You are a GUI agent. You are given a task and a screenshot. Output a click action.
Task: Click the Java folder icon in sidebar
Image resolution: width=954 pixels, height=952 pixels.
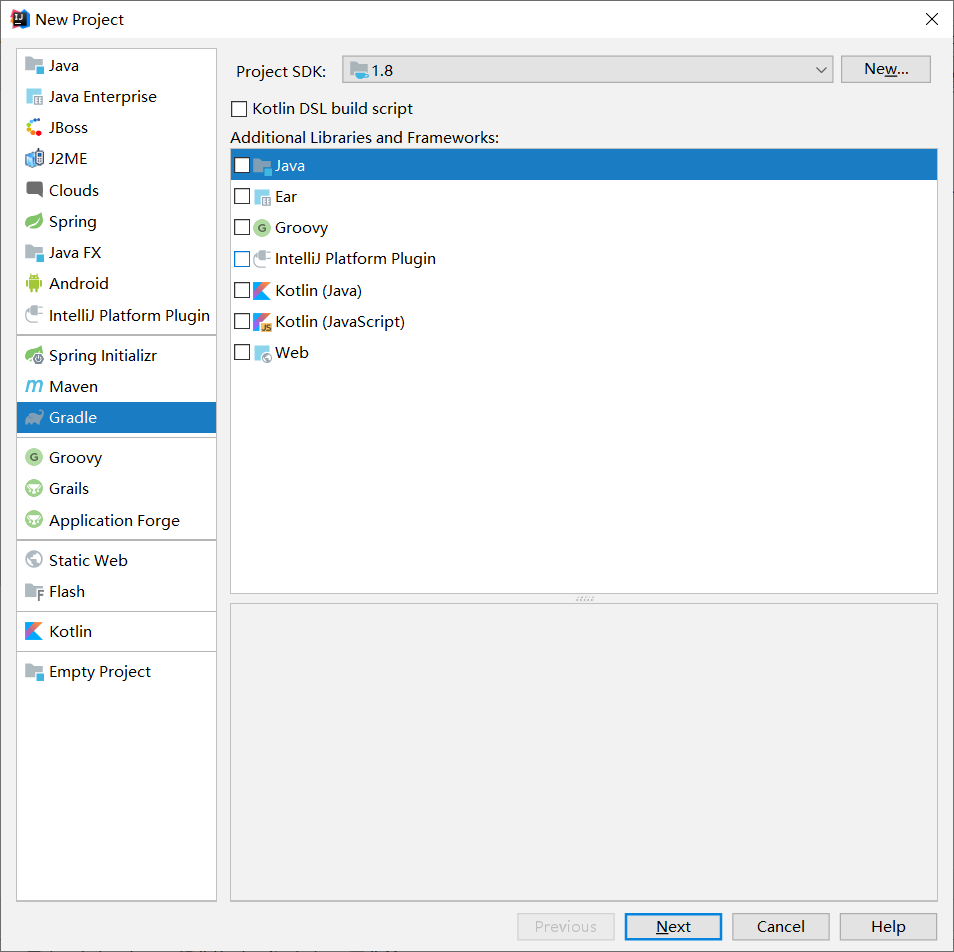pos(34,65)
